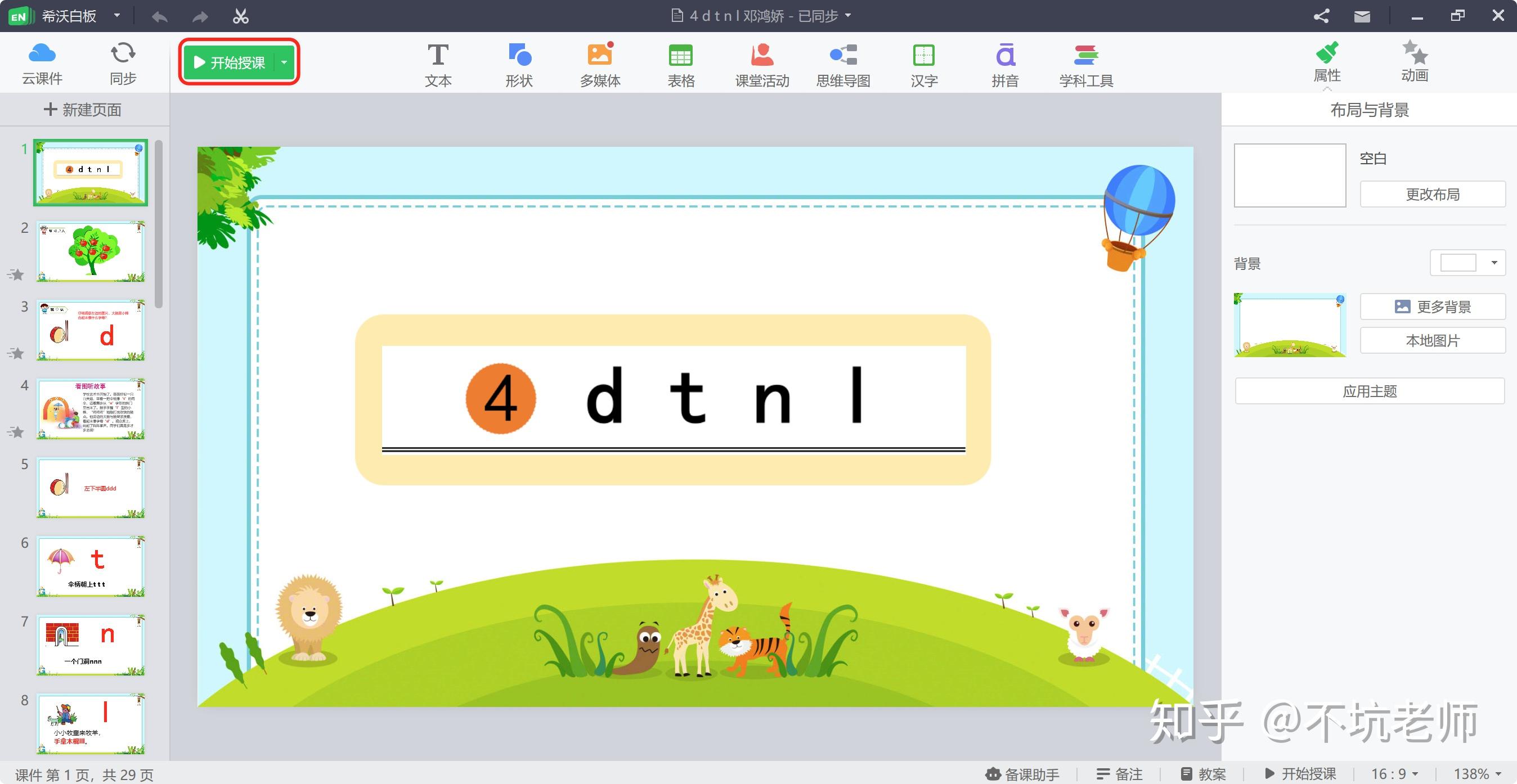
Task: Select slide 5 左下半圆ddd thumbnail
Action: click(x=90, y=488)
